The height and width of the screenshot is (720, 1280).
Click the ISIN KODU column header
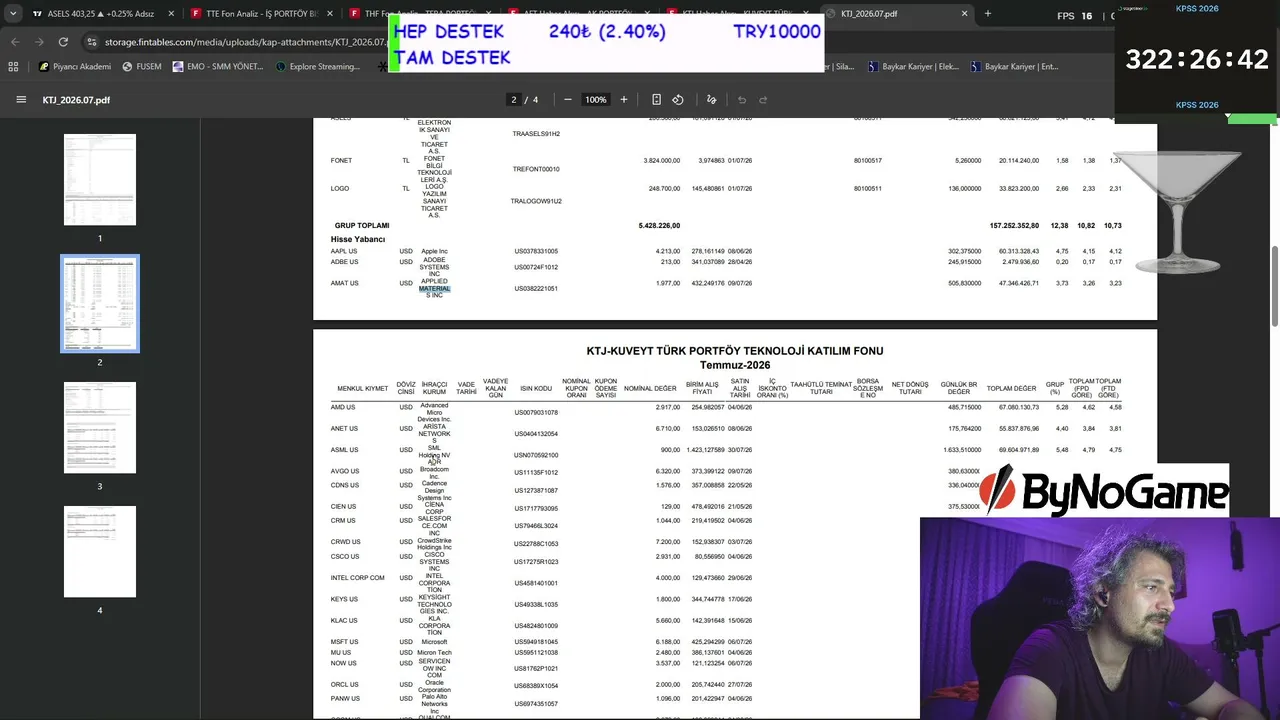536,389
